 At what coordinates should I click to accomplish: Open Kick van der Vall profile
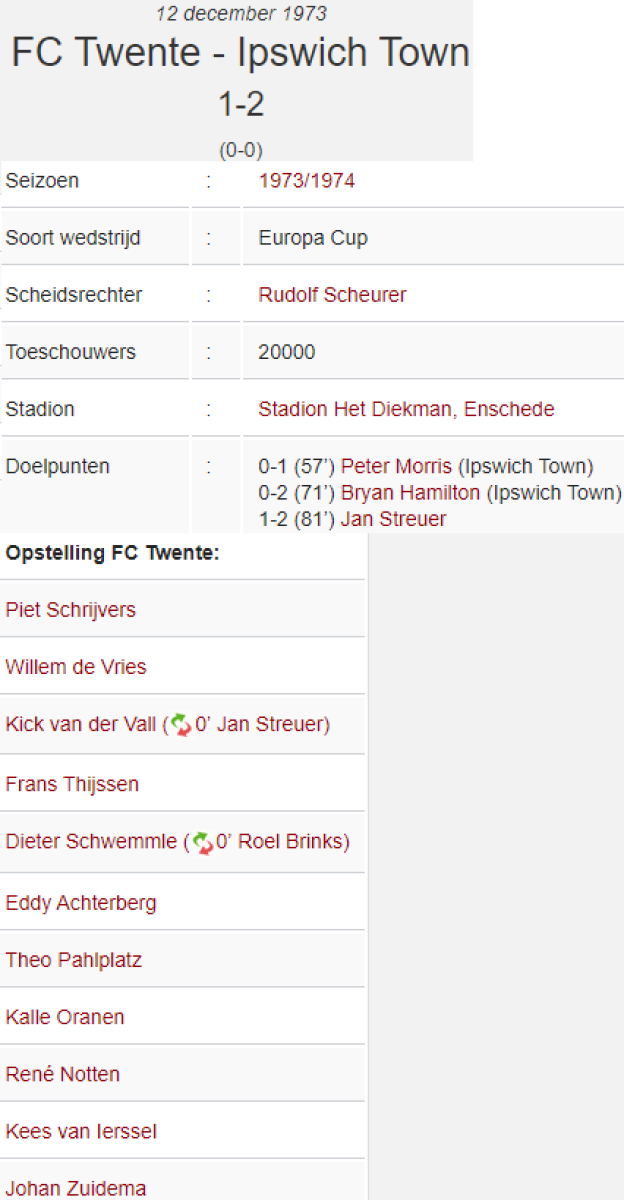click(81, 724)
